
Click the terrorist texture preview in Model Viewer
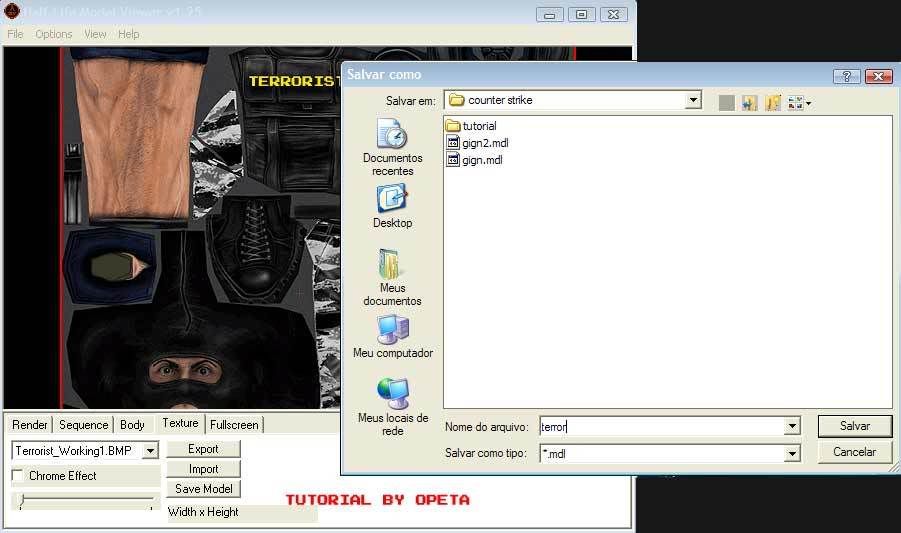click(201, 227)
